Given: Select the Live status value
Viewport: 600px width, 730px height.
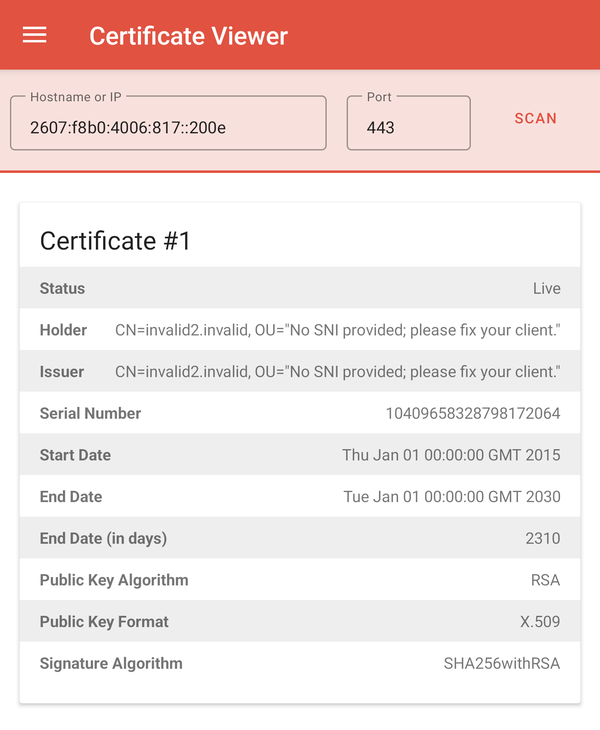Looking at the screenshot, I should coord(546,288).
